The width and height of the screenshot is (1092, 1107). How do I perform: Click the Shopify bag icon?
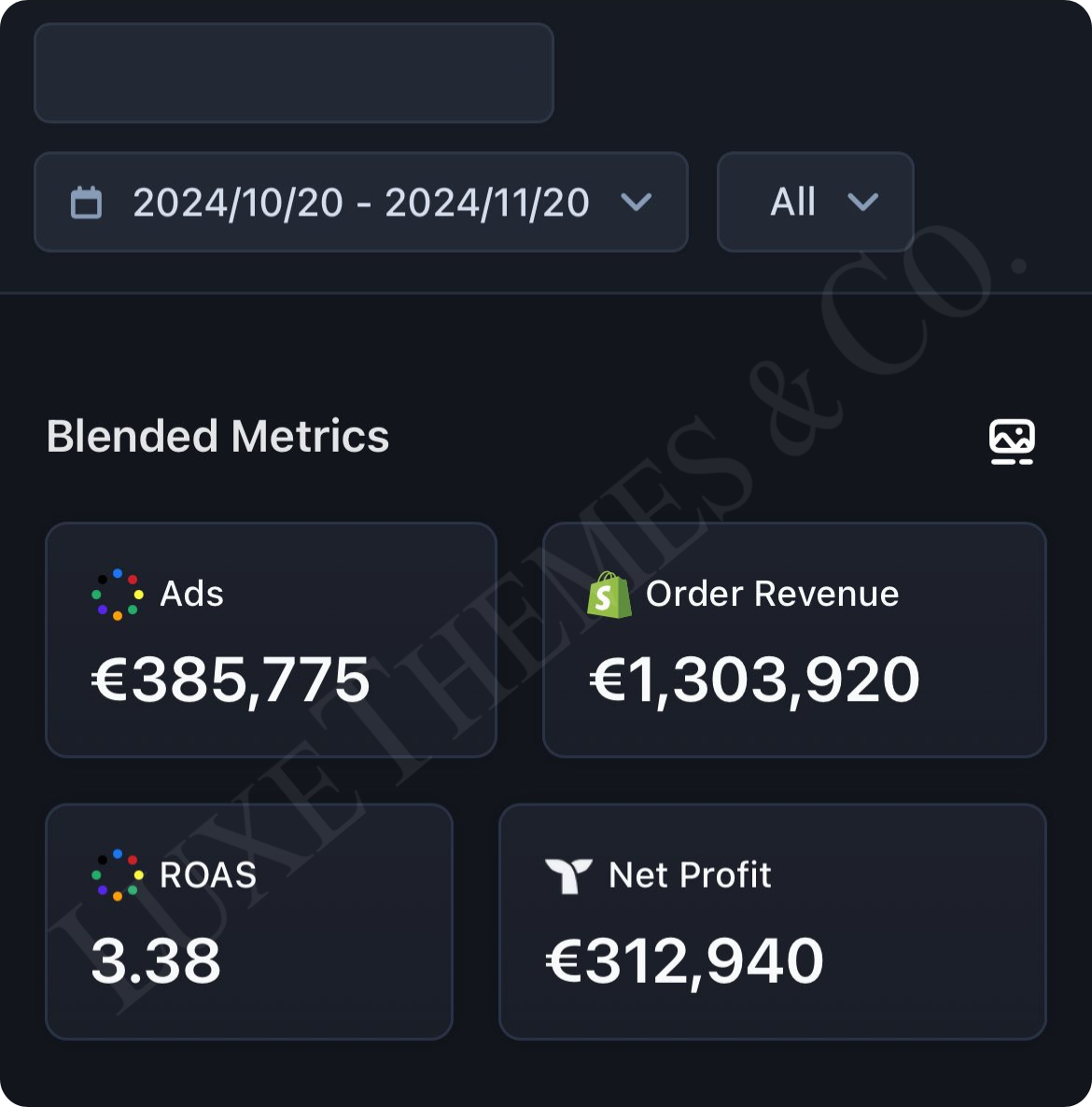[x=609, y=595]
